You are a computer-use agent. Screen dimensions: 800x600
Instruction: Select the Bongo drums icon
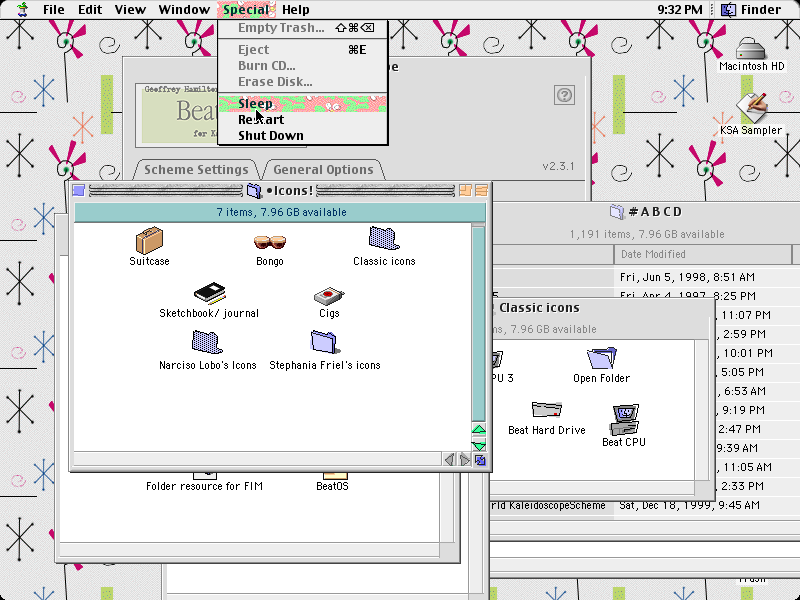(x=269, y=241)
